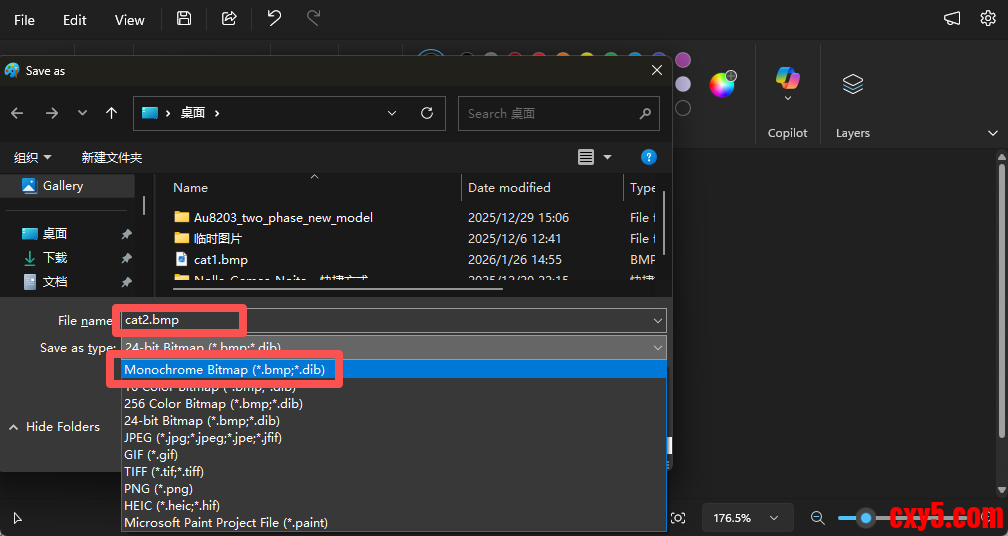Screen dimensions: 1008x536
Task: Go up one folder level
Action: (111, 113)
